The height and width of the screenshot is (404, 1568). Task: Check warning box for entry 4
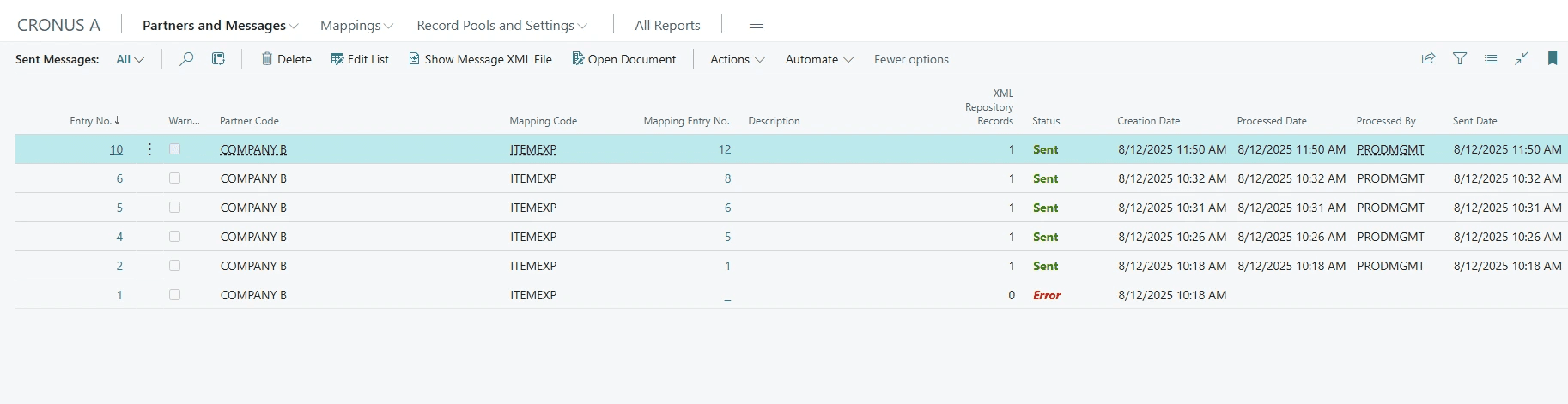pos(175,237)
